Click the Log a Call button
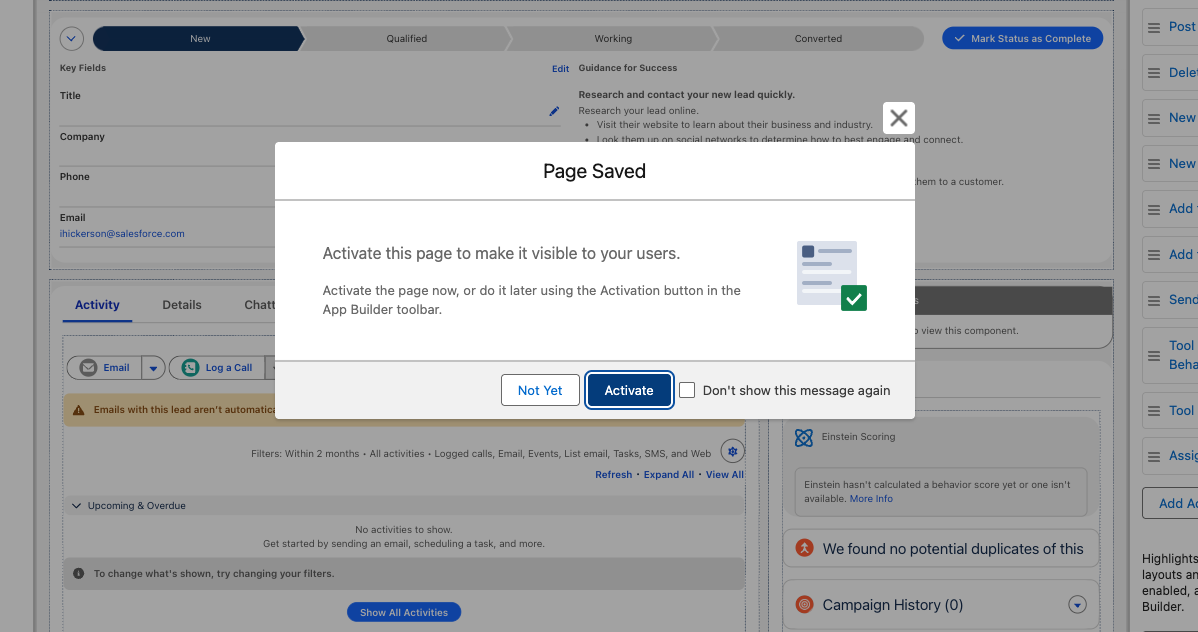This screenshot has width=1198, height=632. 217,368
